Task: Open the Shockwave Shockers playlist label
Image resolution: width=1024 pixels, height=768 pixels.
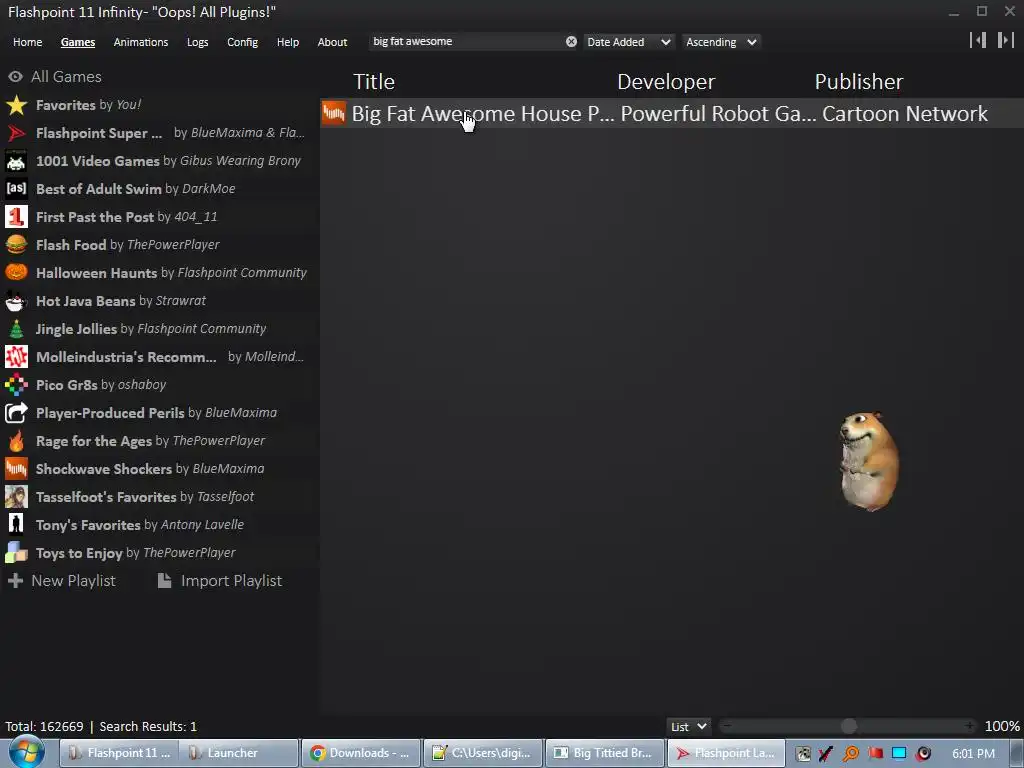Action: click(x=104, y=469)
